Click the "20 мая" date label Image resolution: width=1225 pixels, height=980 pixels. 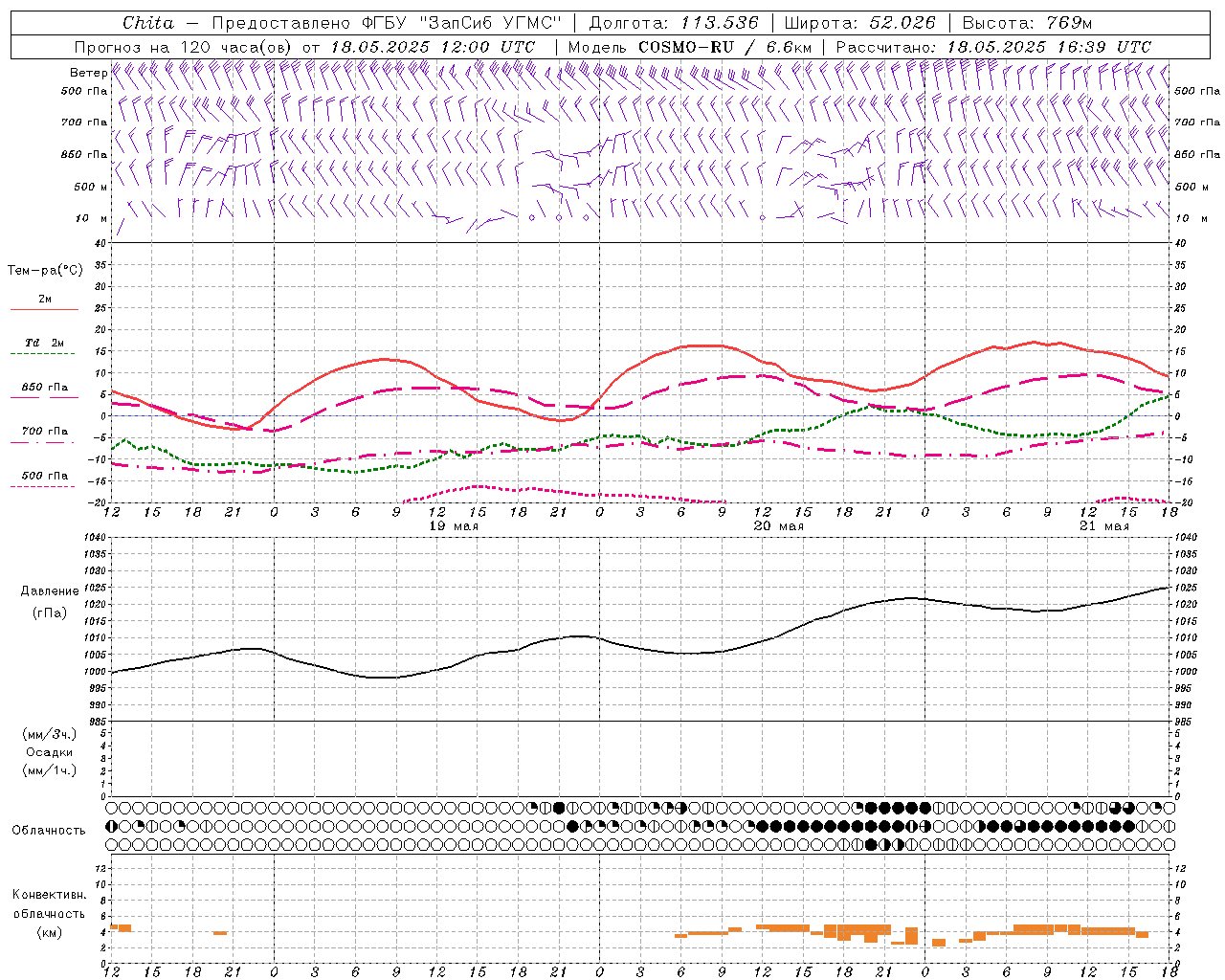point(779,526)
